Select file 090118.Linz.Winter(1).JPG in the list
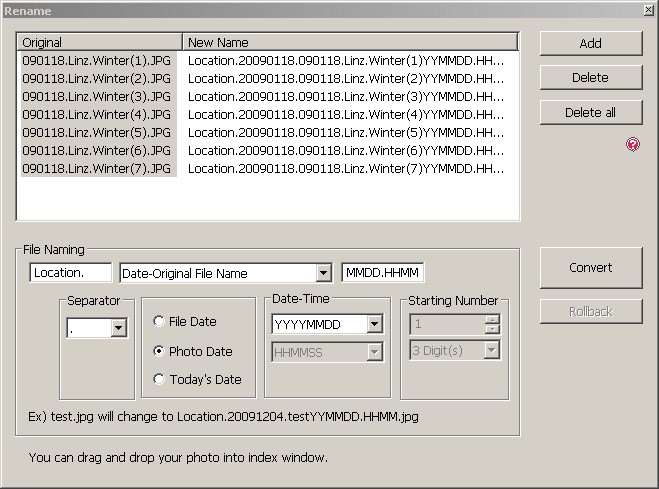Image resolution: width=659 pixels, height=489 pixels. [x=97, y=61]
